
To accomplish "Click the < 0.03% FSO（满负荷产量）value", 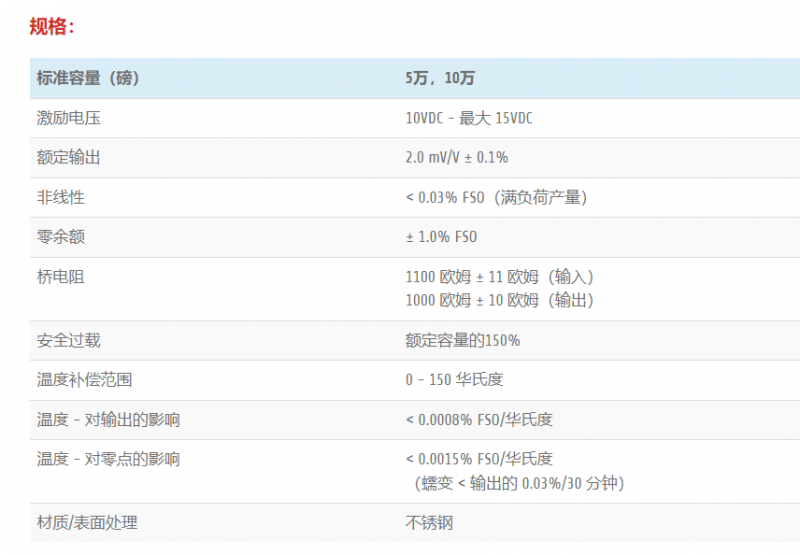I will coord(496,198).
